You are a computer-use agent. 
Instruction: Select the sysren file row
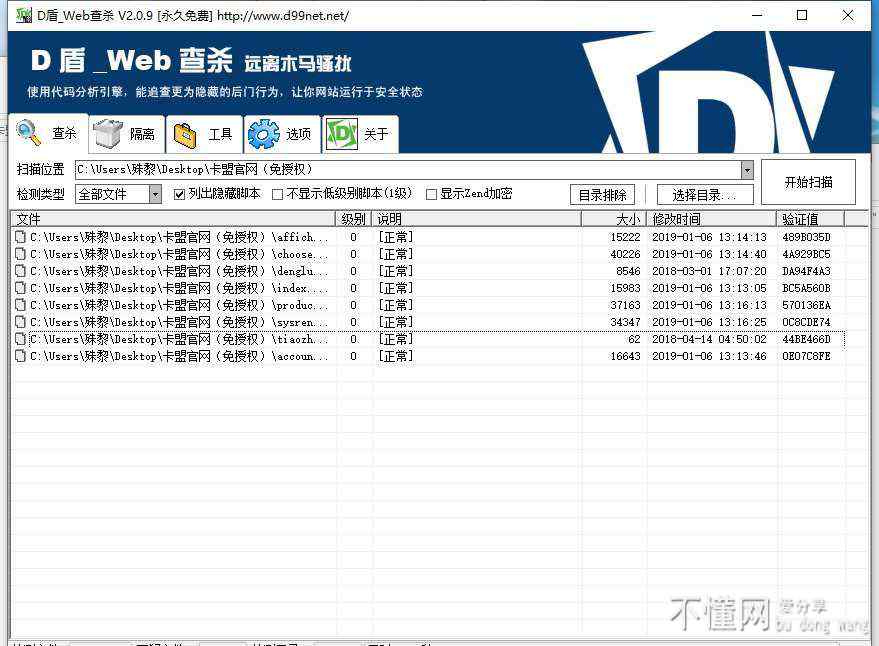(428, 322)
